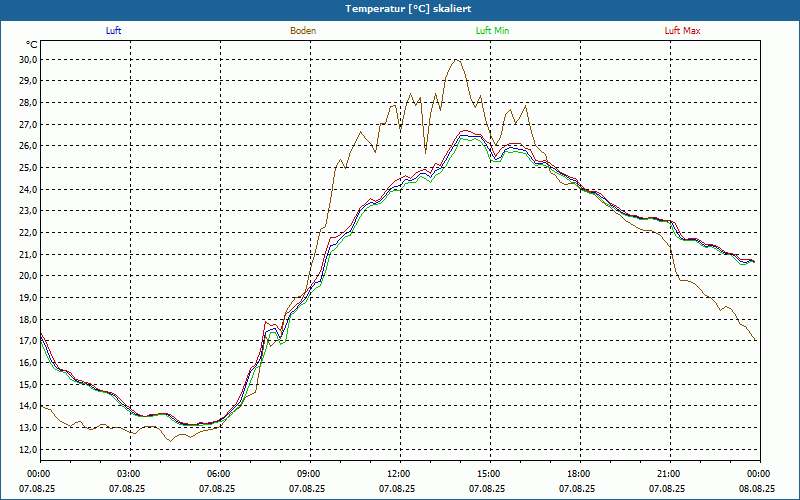Select the green 'Luft Min' legend label
The height and width of the screenshot is (500, 800).
point(492,31)
